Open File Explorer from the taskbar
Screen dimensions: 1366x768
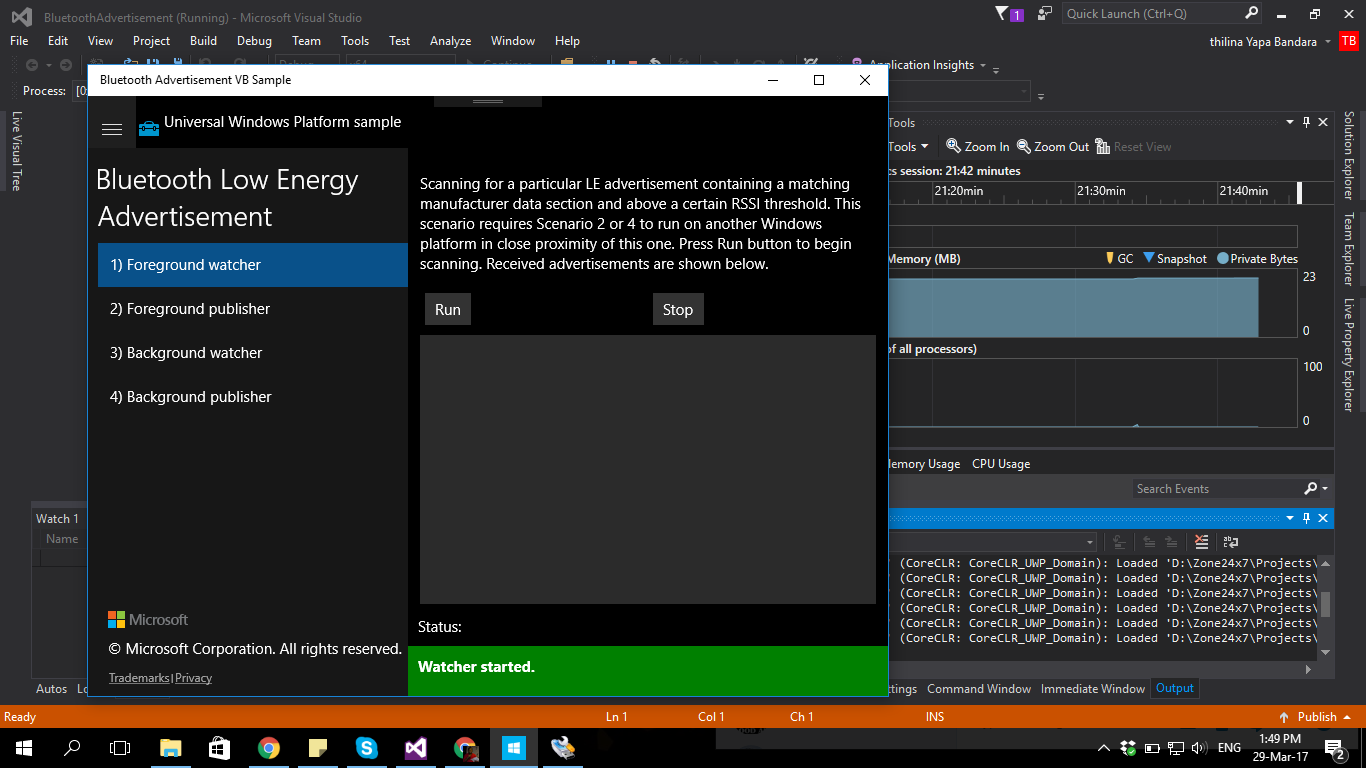coord(171,747)
